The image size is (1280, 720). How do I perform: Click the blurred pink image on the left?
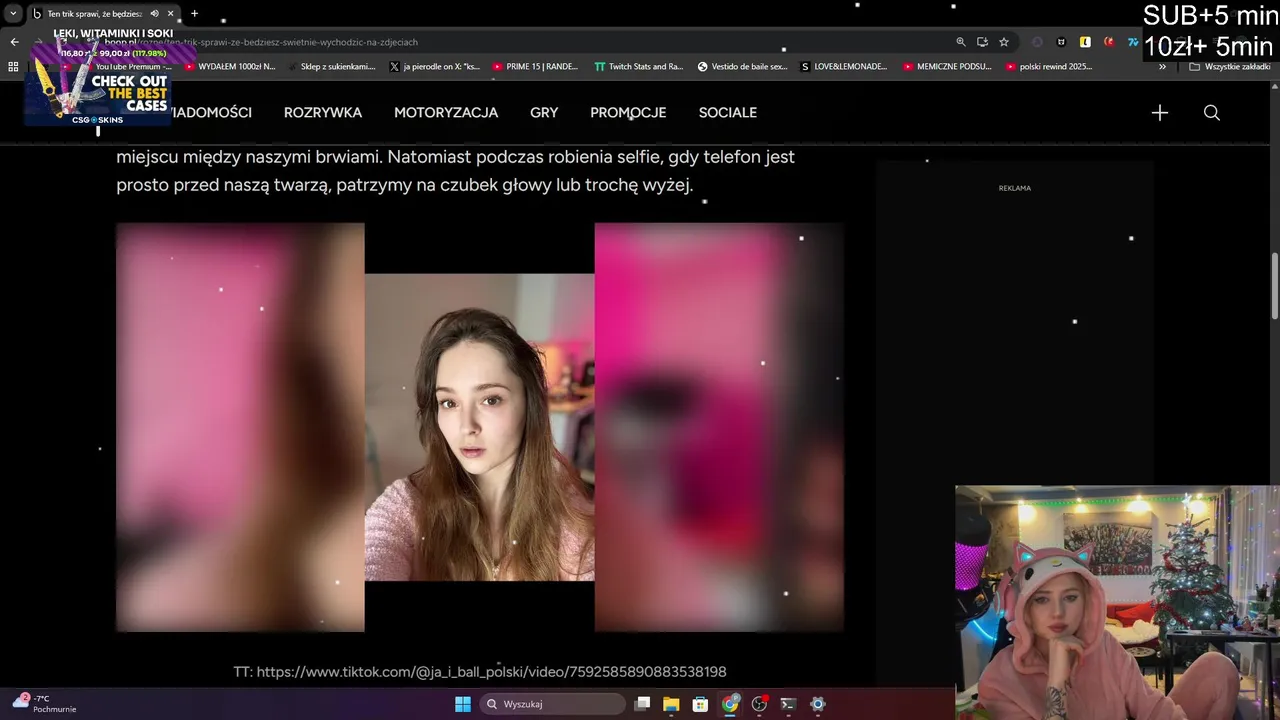pyautogui.click(x=240, y=427)
